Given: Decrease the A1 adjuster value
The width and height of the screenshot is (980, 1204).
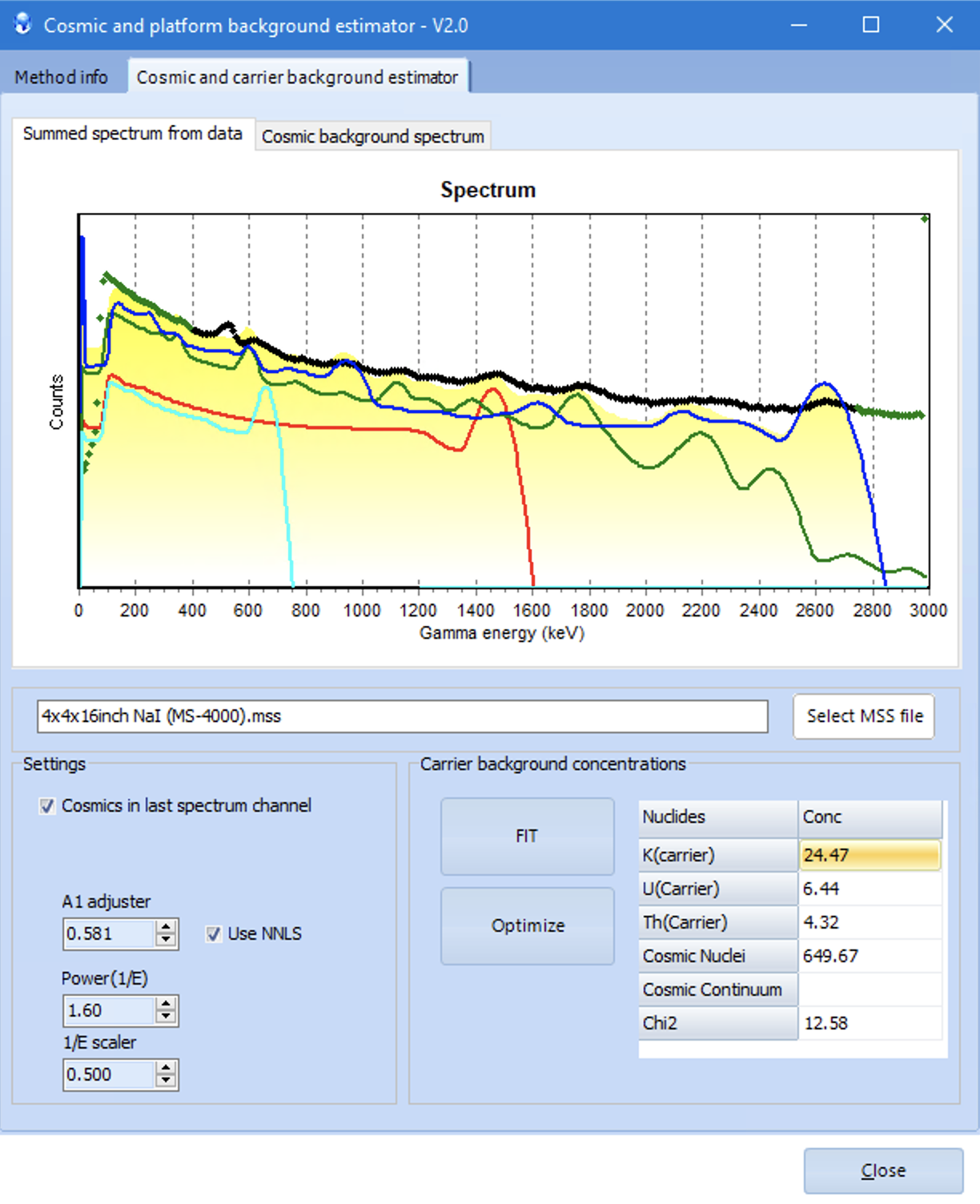Looking at the screenshot, I should tap(166, 941).
